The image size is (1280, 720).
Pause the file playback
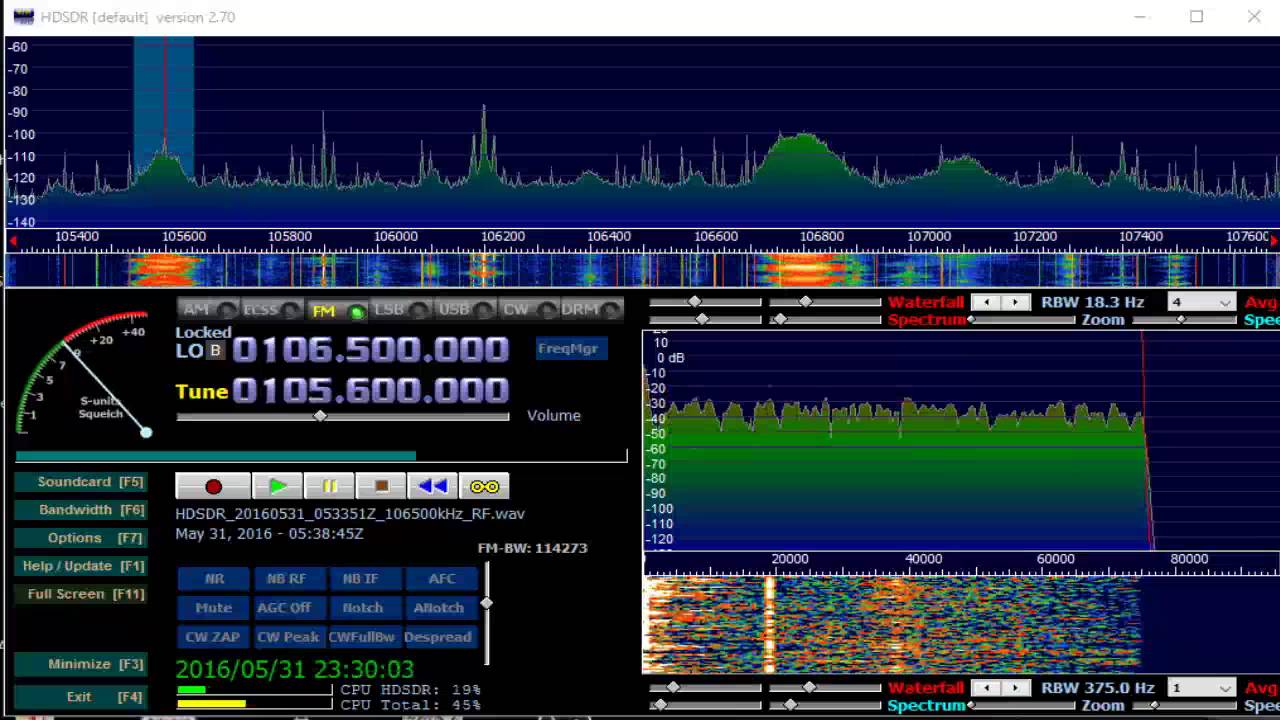[330, 486]
